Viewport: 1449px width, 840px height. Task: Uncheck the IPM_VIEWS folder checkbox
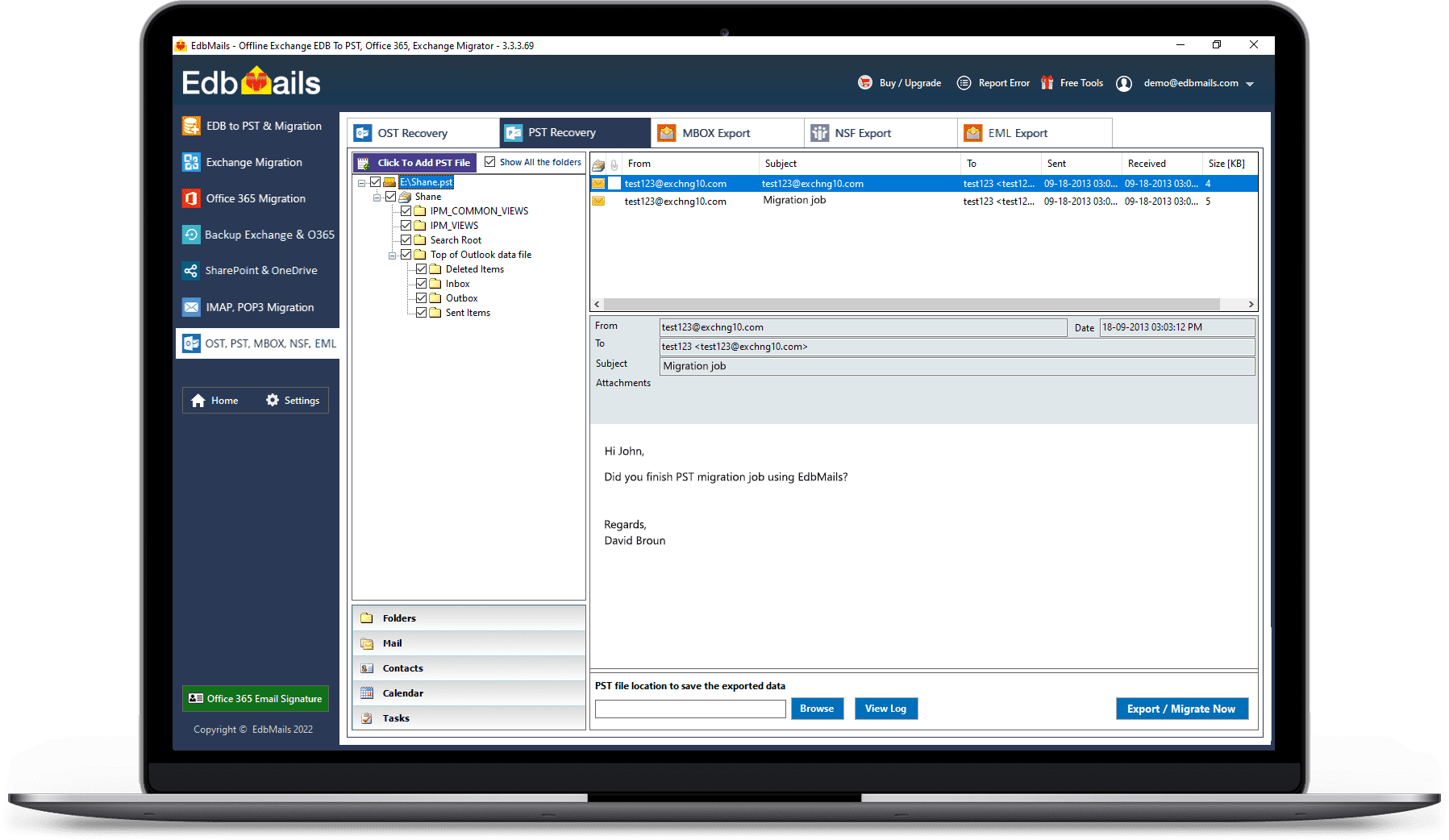point(406,226)
